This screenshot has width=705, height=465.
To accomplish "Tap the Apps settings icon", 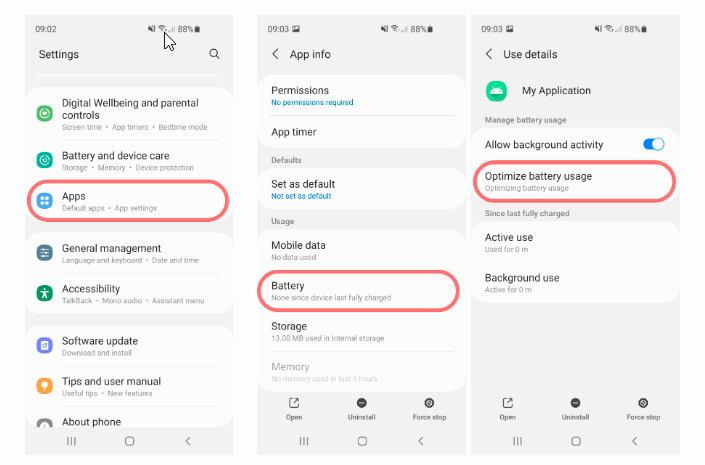I will 45,201.
